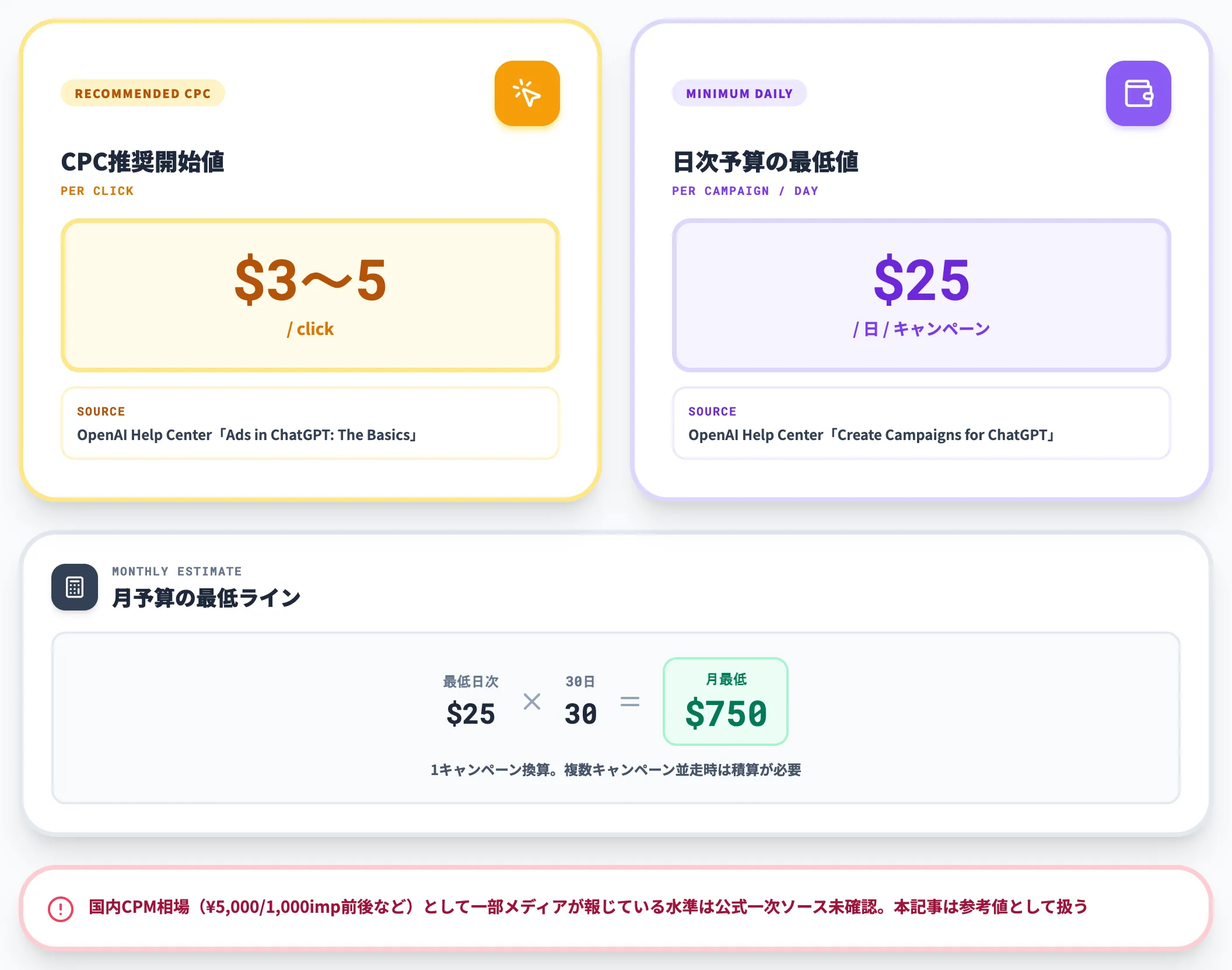This screenshot has width=1232, height=970.
Task: Click the $25 value under 最低日次
Action: click(471, 714)
